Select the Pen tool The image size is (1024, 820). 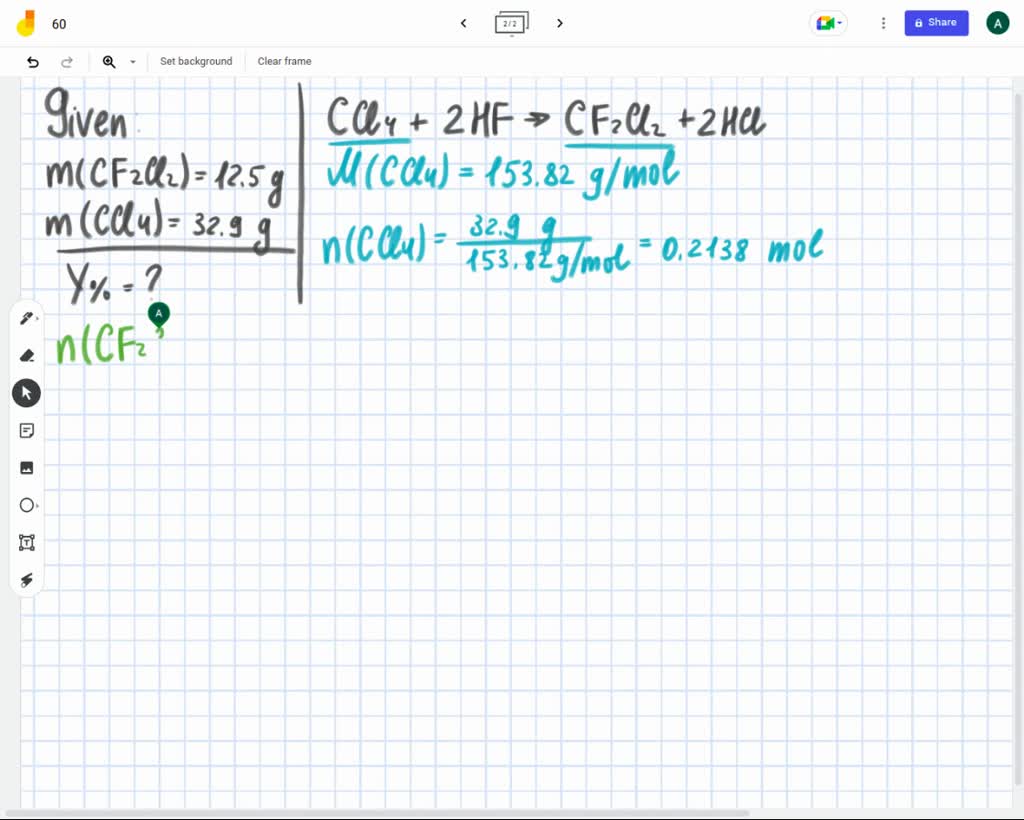[x=26, y=317]
